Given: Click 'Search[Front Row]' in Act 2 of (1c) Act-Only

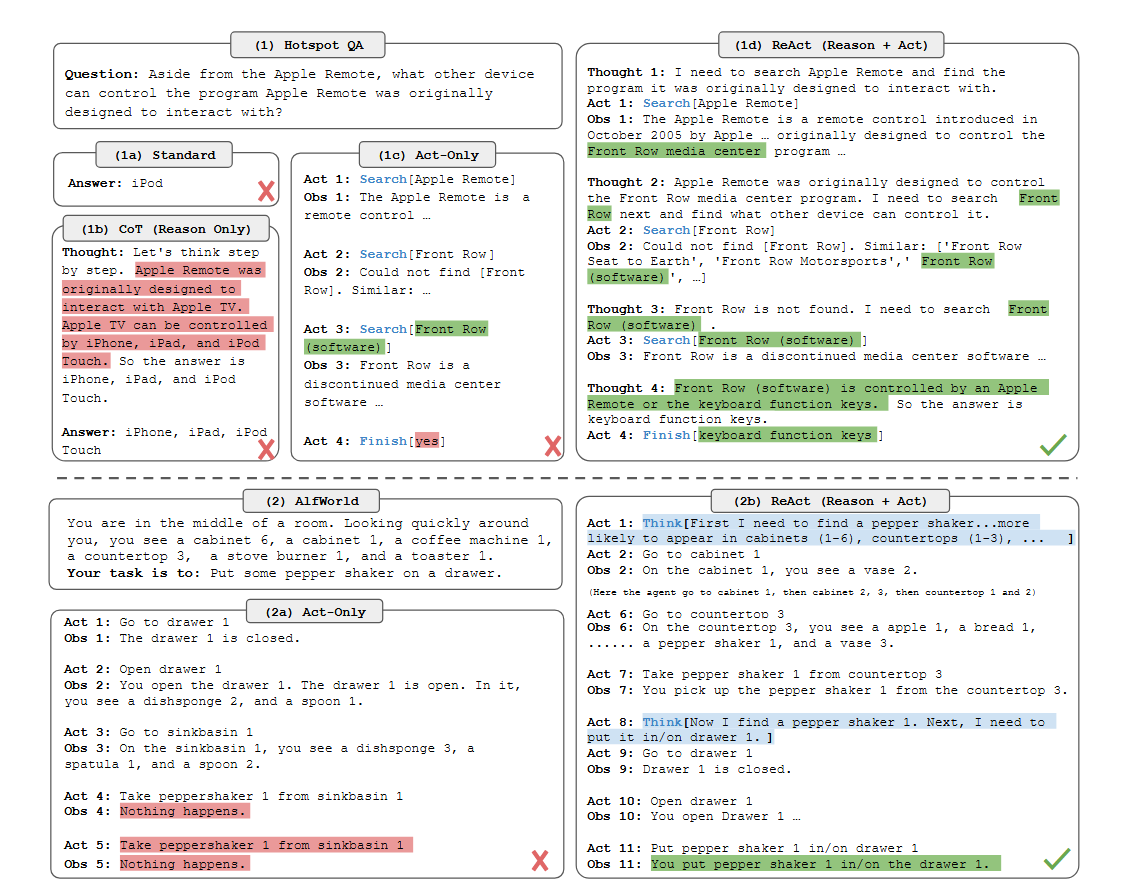Looking at the screenshot, I should [427, 254].
